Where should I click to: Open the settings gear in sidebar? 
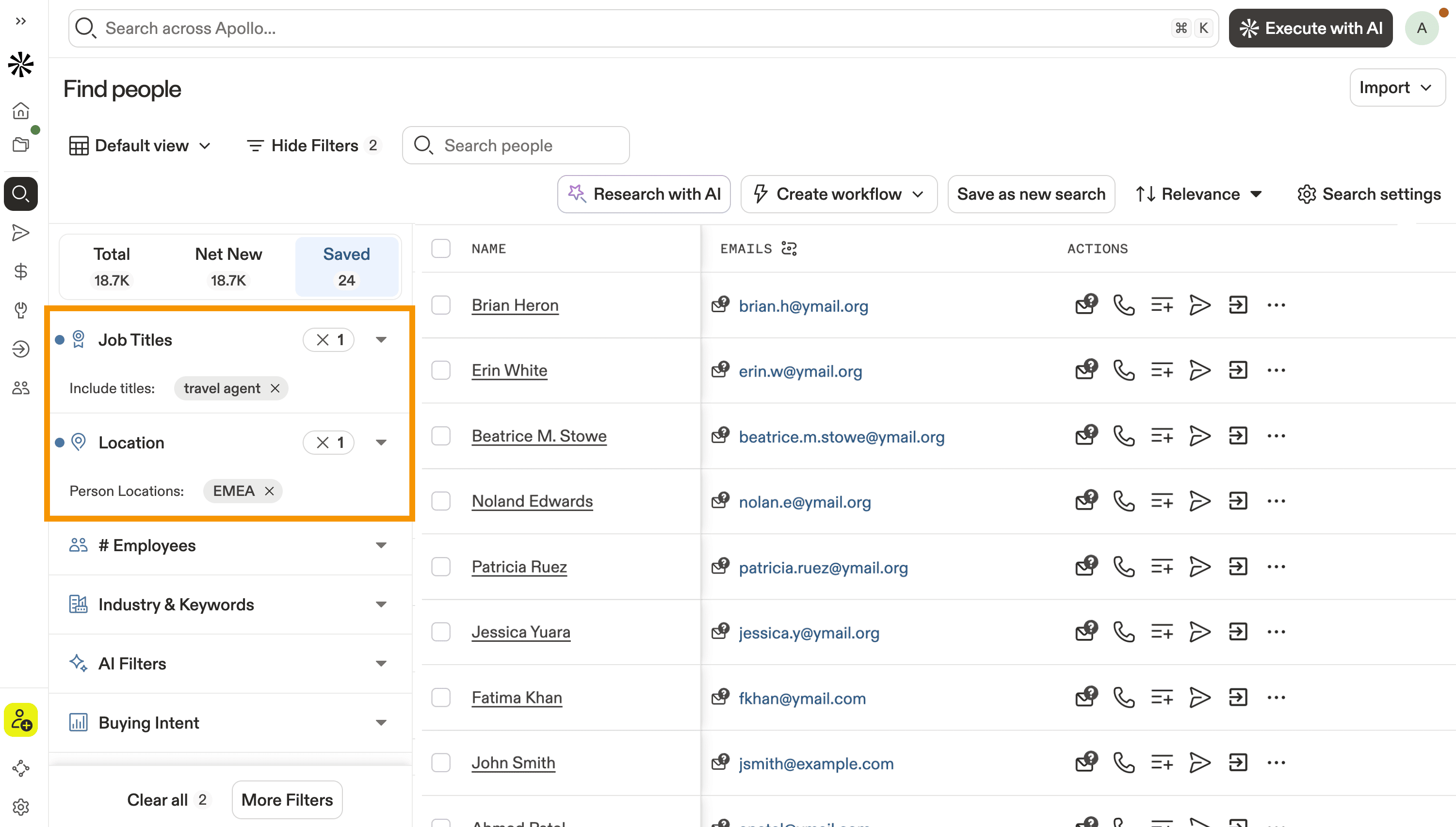click(x=21, y=807)
